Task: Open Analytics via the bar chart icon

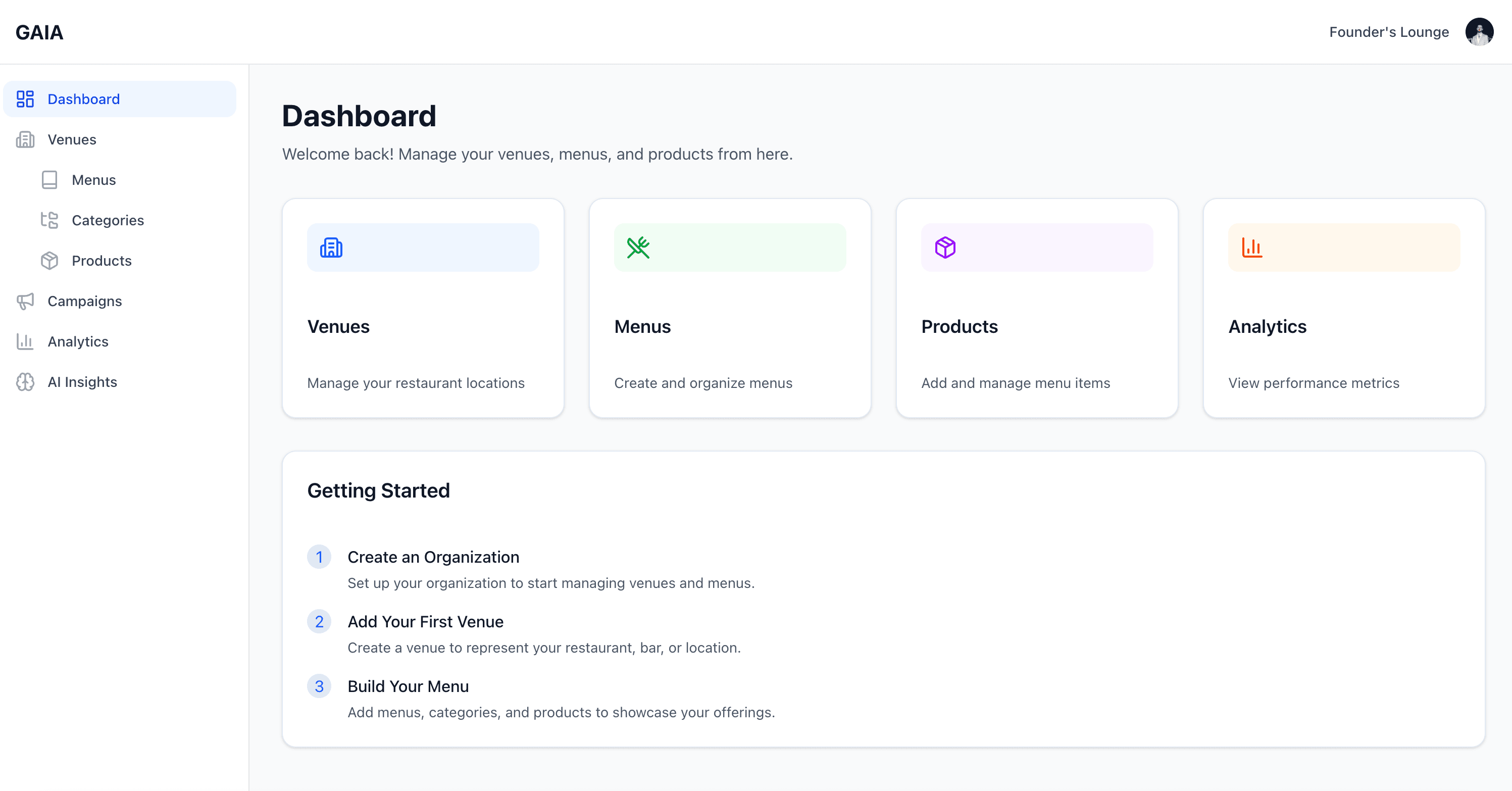Action: [x=25, y=341]
